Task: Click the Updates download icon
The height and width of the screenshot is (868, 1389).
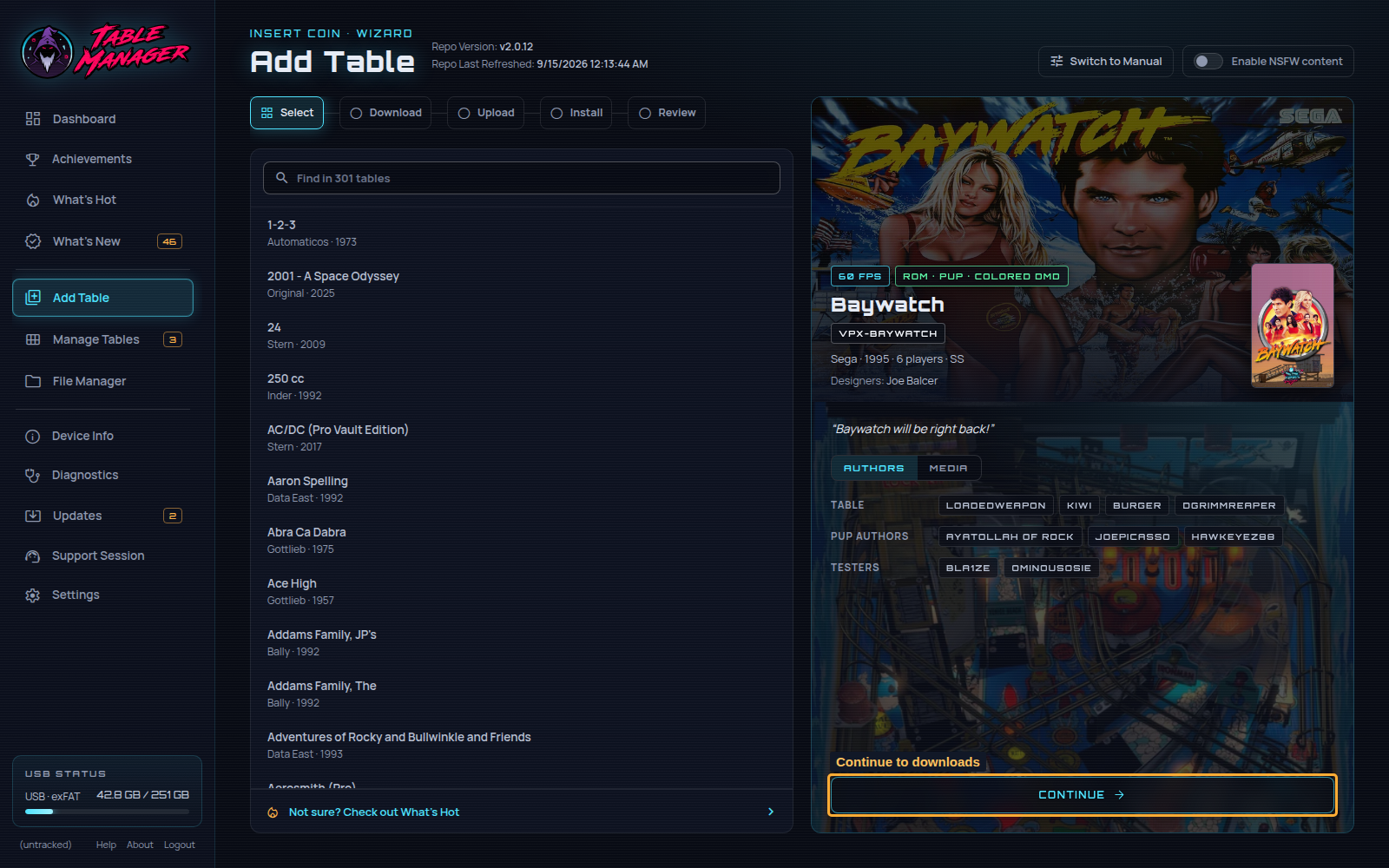Action: click(33, 516)
